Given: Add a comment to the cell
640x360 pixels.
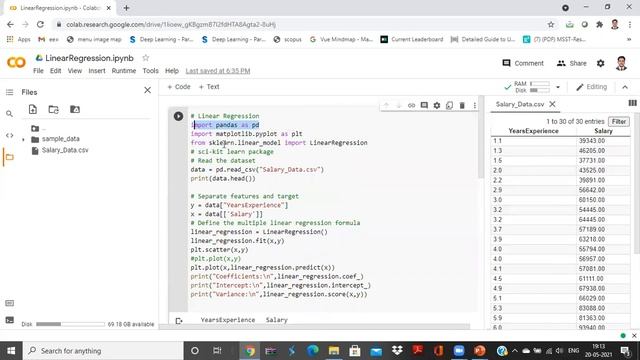Looking at the screenshot, I should click(424, 105).
